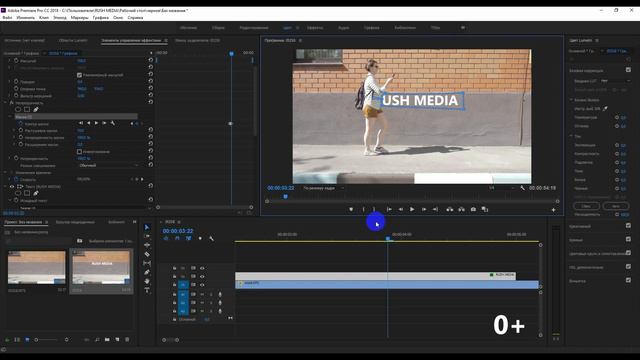Open the blend mode dropdown
The height and width of the screenshot is (360, 640).
(x=108, y=165)
